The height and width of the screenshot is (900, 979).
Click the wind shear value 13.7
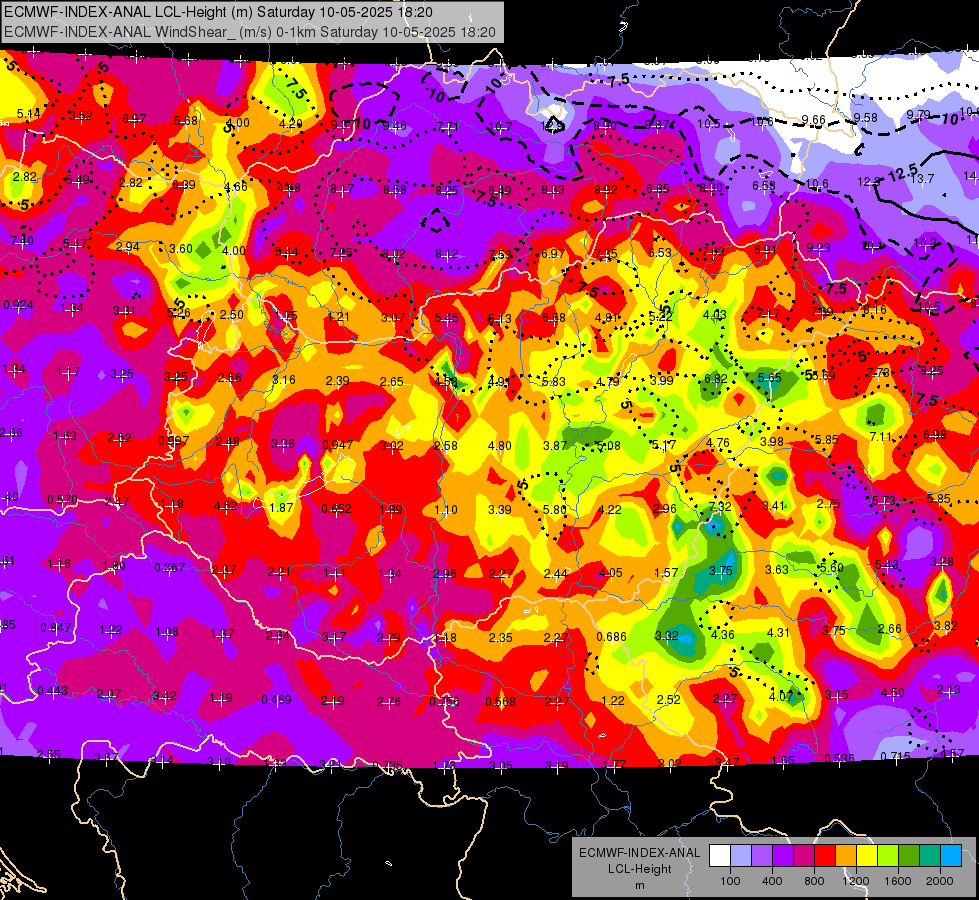click(x=922, y=179)
